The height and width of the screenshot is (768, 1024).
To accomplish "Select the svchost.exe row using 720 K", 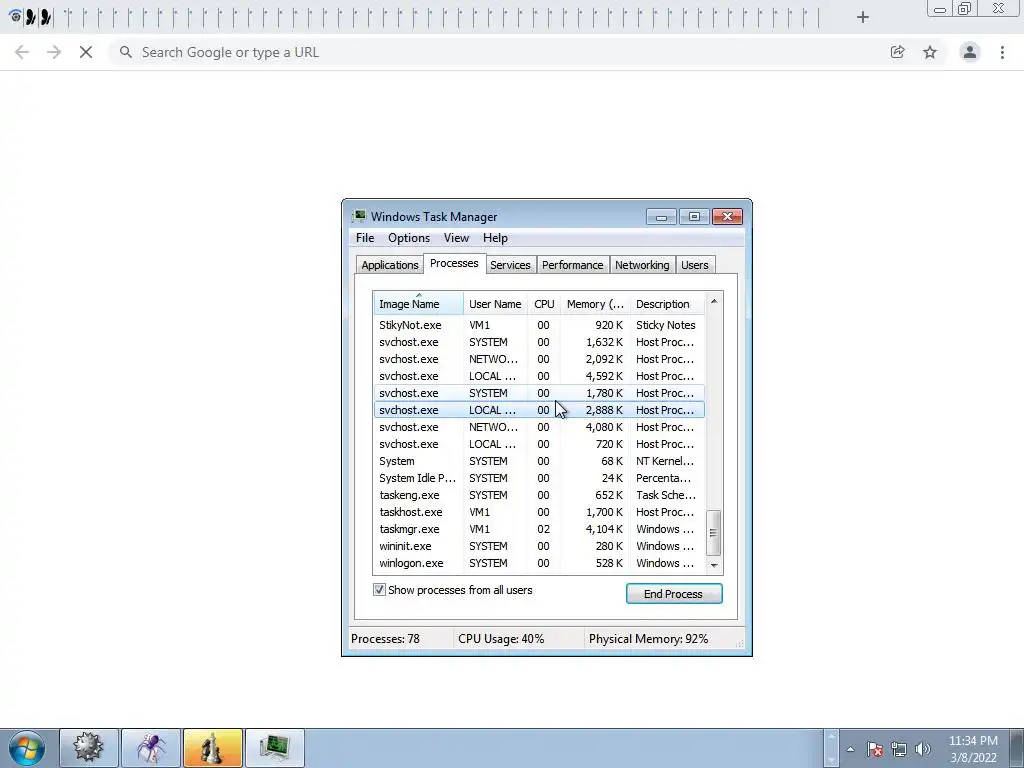I will click(x=539, y=444).
